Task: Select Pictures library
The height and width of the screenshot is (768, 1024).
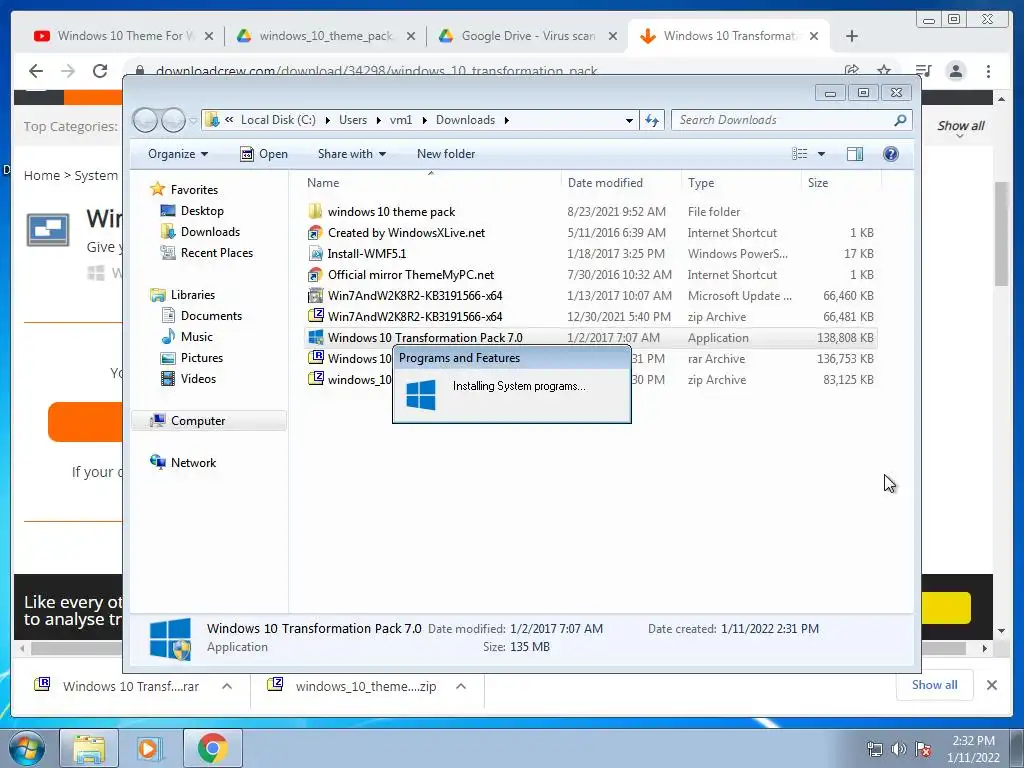Action: 201,357
